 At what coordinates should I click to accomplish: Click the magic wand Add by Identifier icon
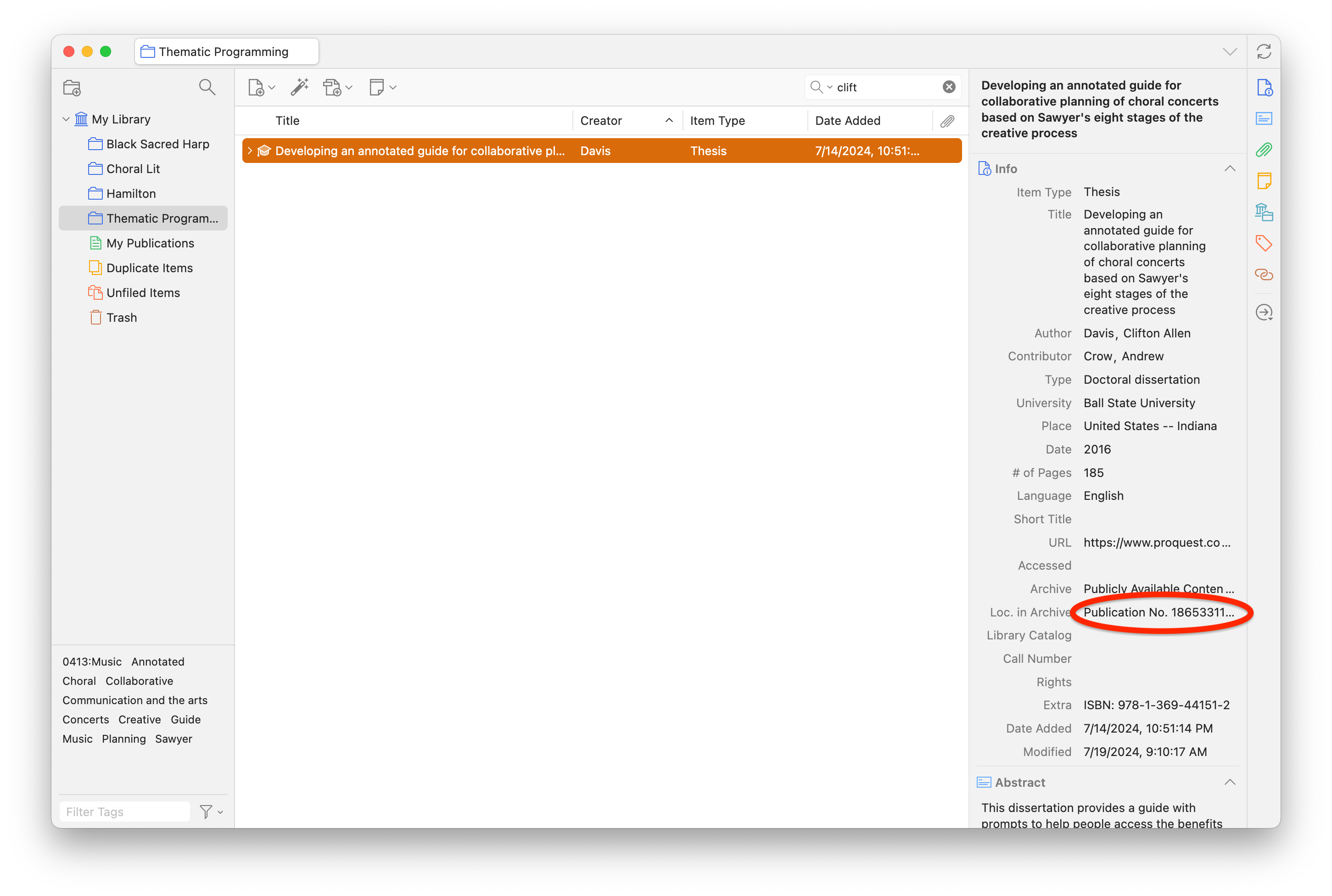pyautogui.click(x=299, y=87)
